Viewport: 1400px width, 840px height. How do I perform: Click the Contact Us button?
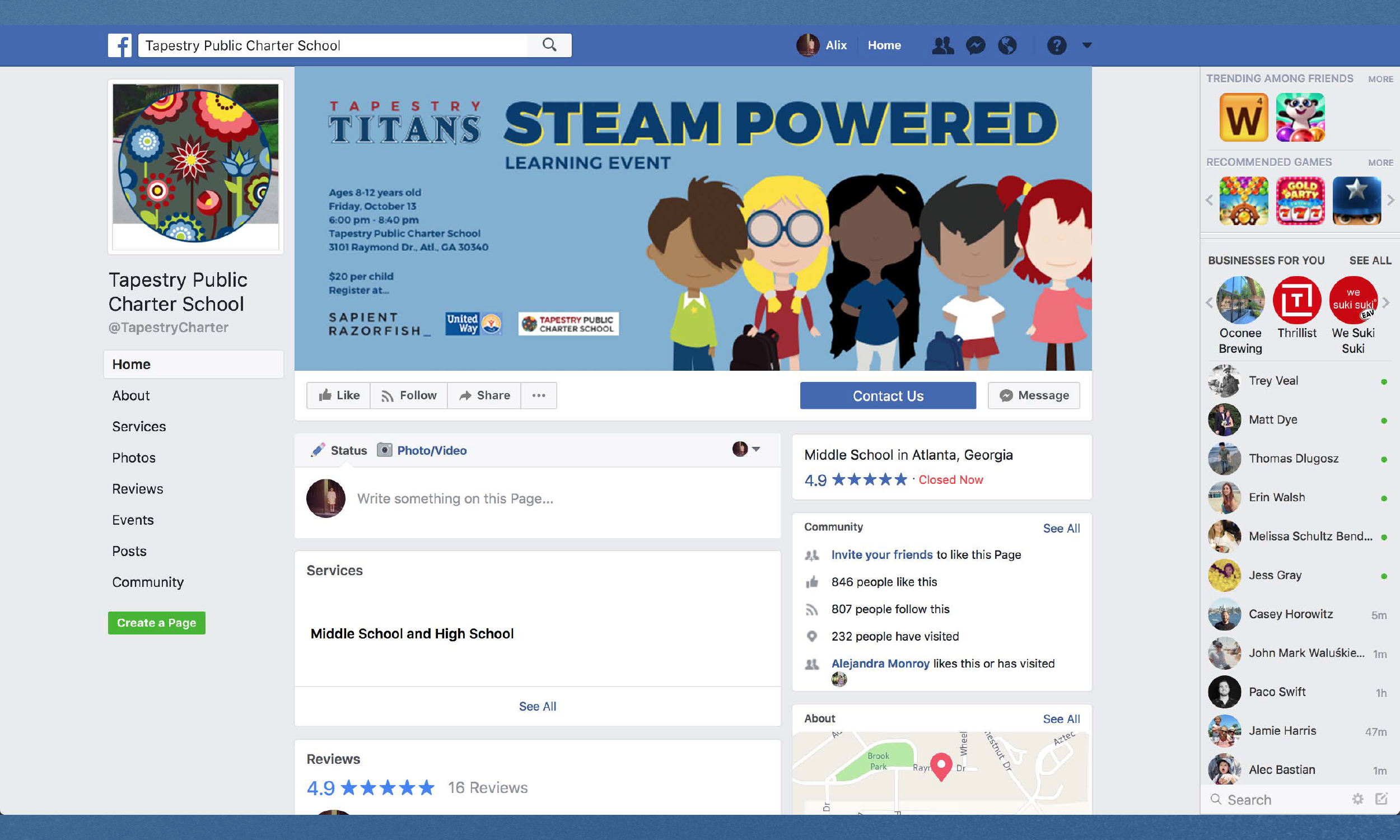pyautogui.click(x=888, y=396)
